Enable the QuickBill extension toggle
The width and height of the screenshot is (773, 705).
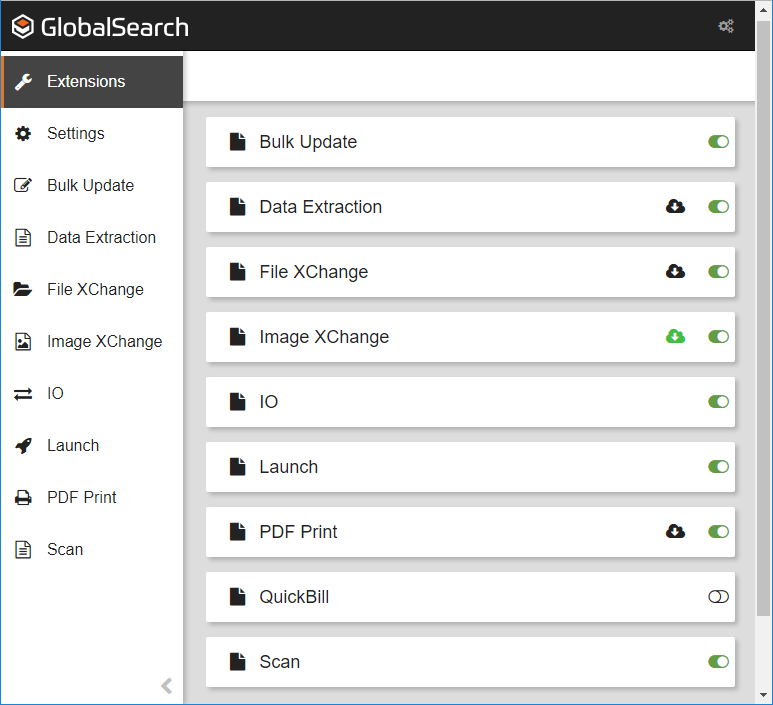[x=718, y=597]
